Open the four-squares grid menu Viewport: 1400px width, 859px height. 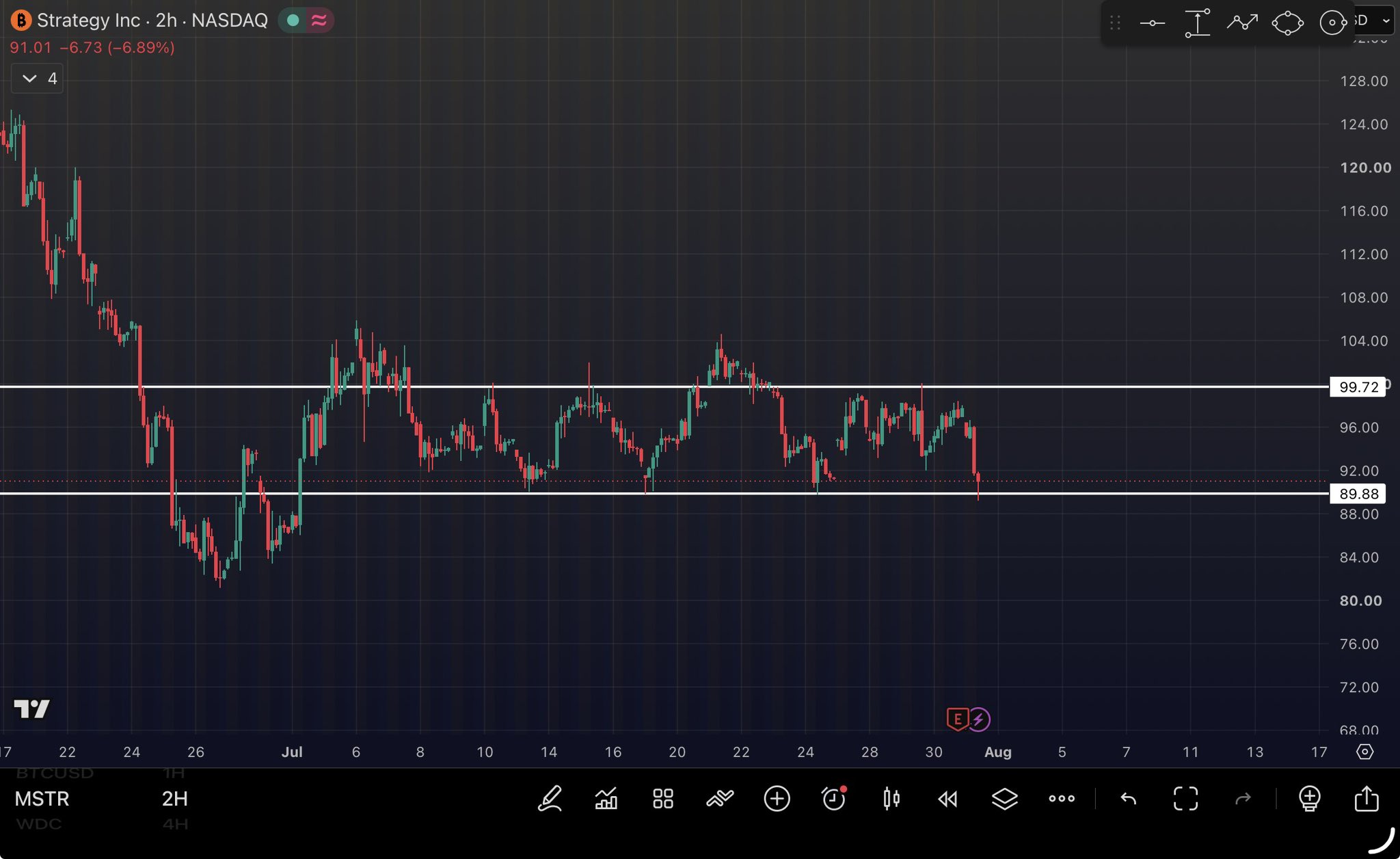(663, 798)
